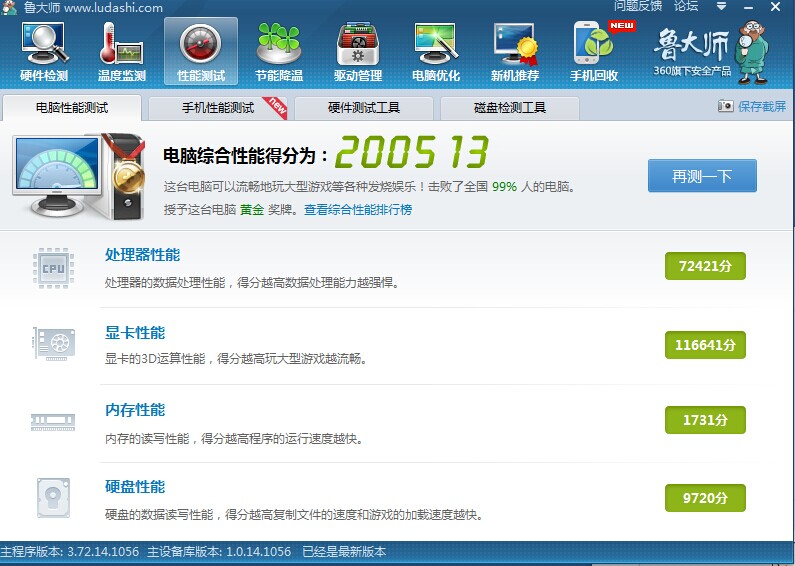
Task: Switch to the 手机性能测试 tab
Action: tap(218, 108)
